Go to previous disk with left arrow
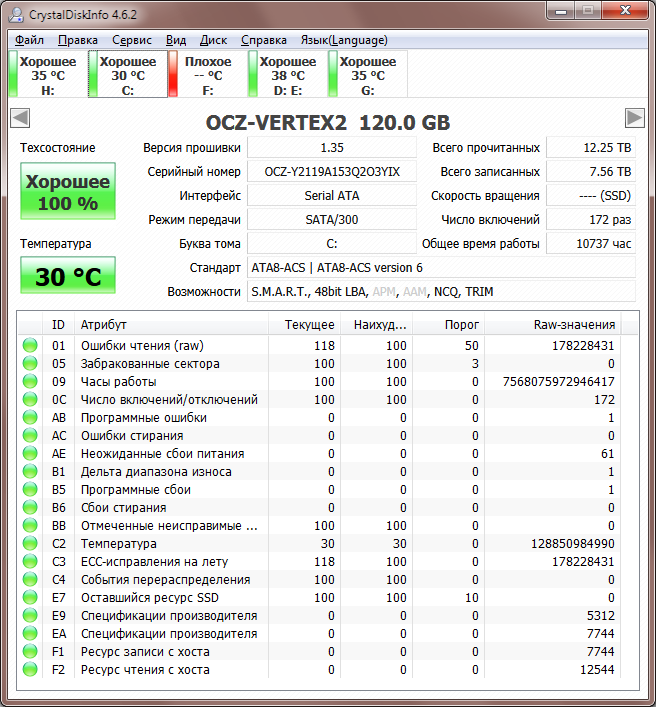This screenshot has height=707, width=656. (x=20, y=118)
